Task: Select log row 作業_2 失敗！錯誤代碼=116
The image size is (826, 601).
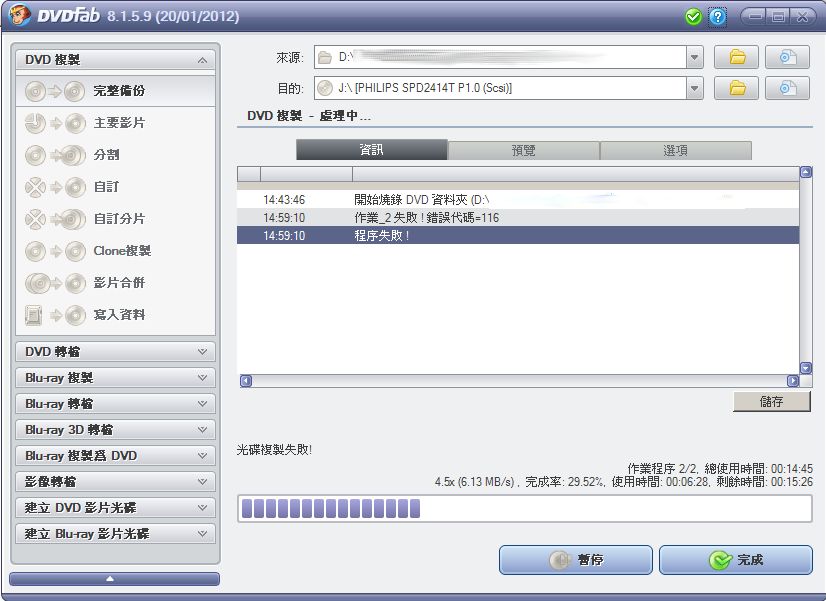Action: tap(518, 218)
